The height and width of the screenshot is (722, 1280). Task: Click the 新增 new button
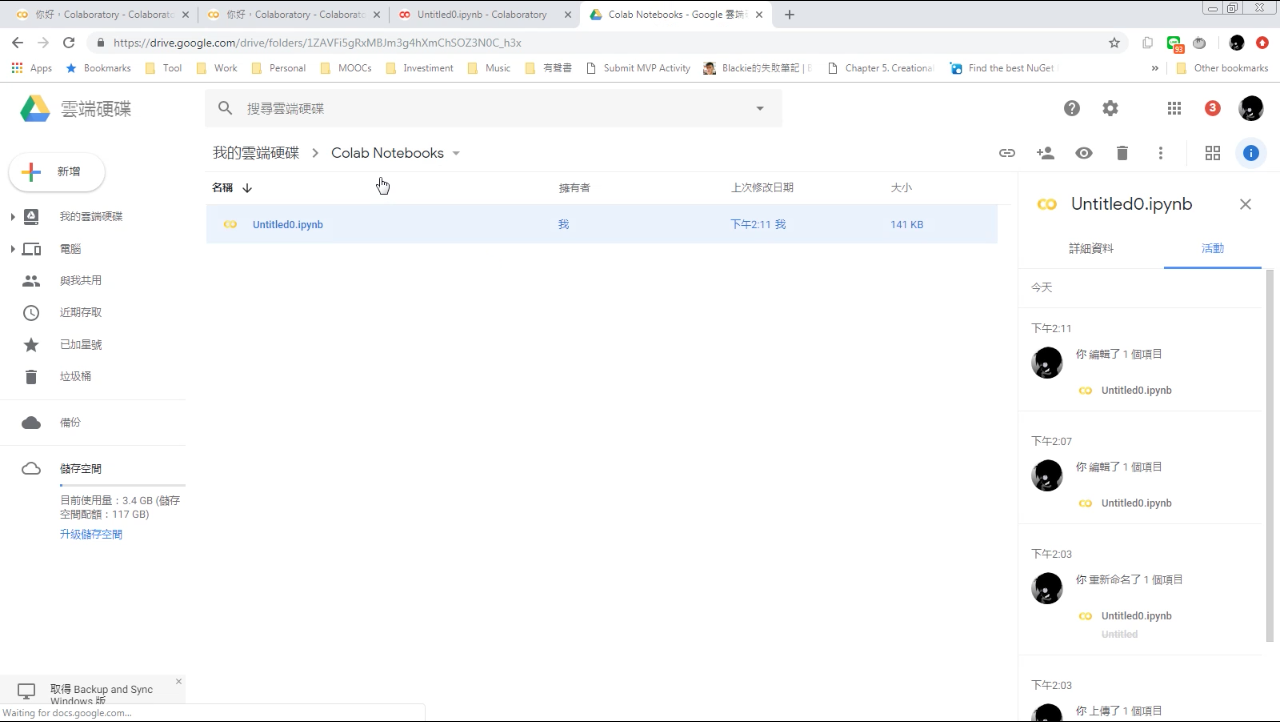[x=57, y=172]
